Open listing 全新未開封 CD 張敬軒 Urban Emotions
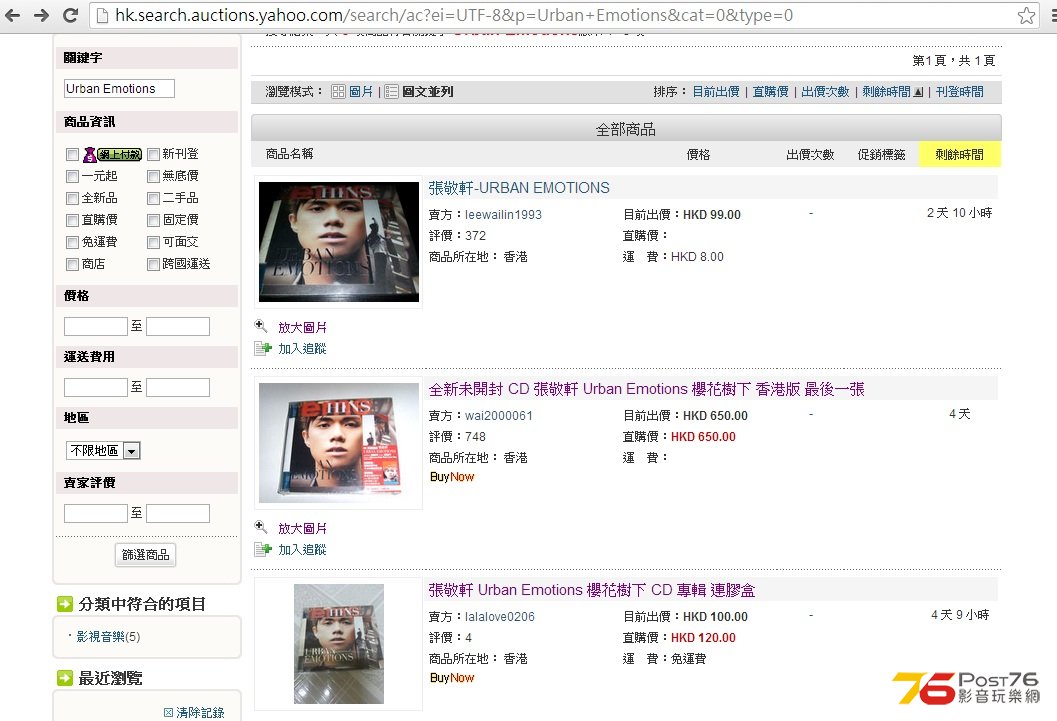1057x721 pixels. coord(646,389)
